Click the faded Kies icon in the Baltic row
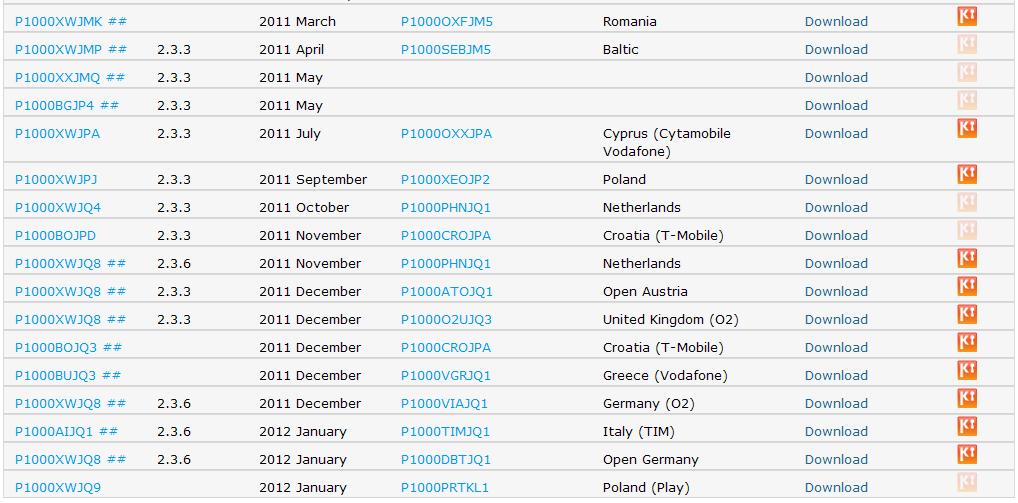 pos(966,45)
